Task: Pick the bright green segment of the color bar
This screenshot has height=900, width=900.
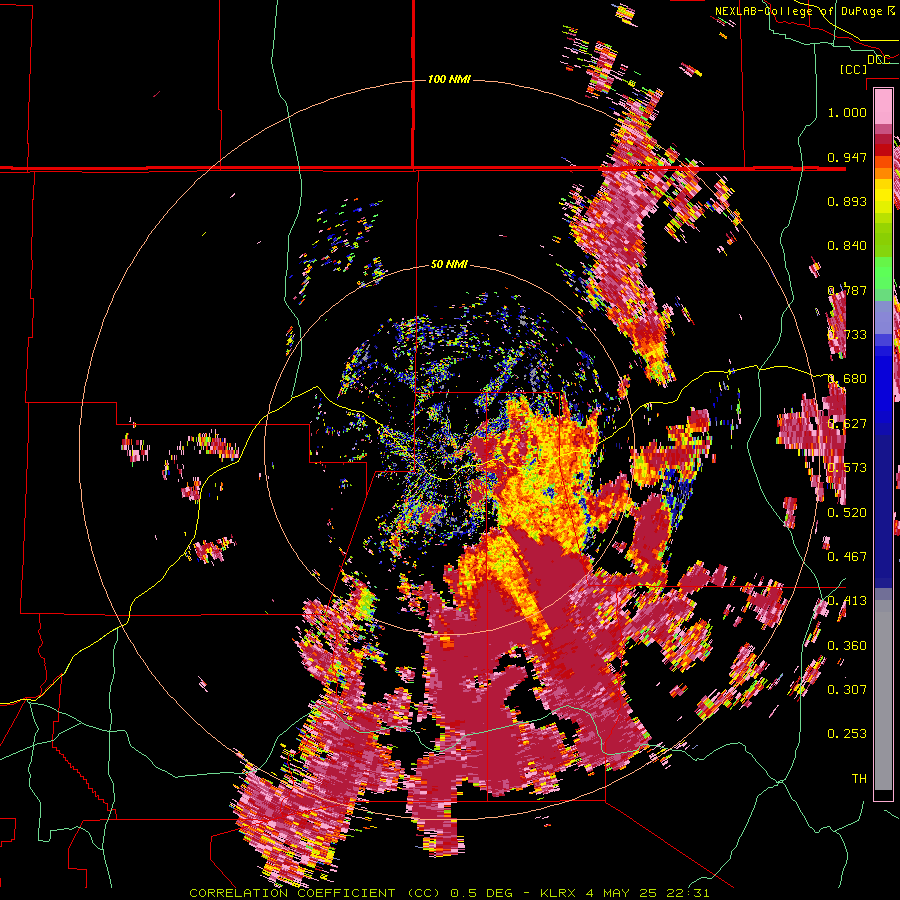Action: pos(883,273)
